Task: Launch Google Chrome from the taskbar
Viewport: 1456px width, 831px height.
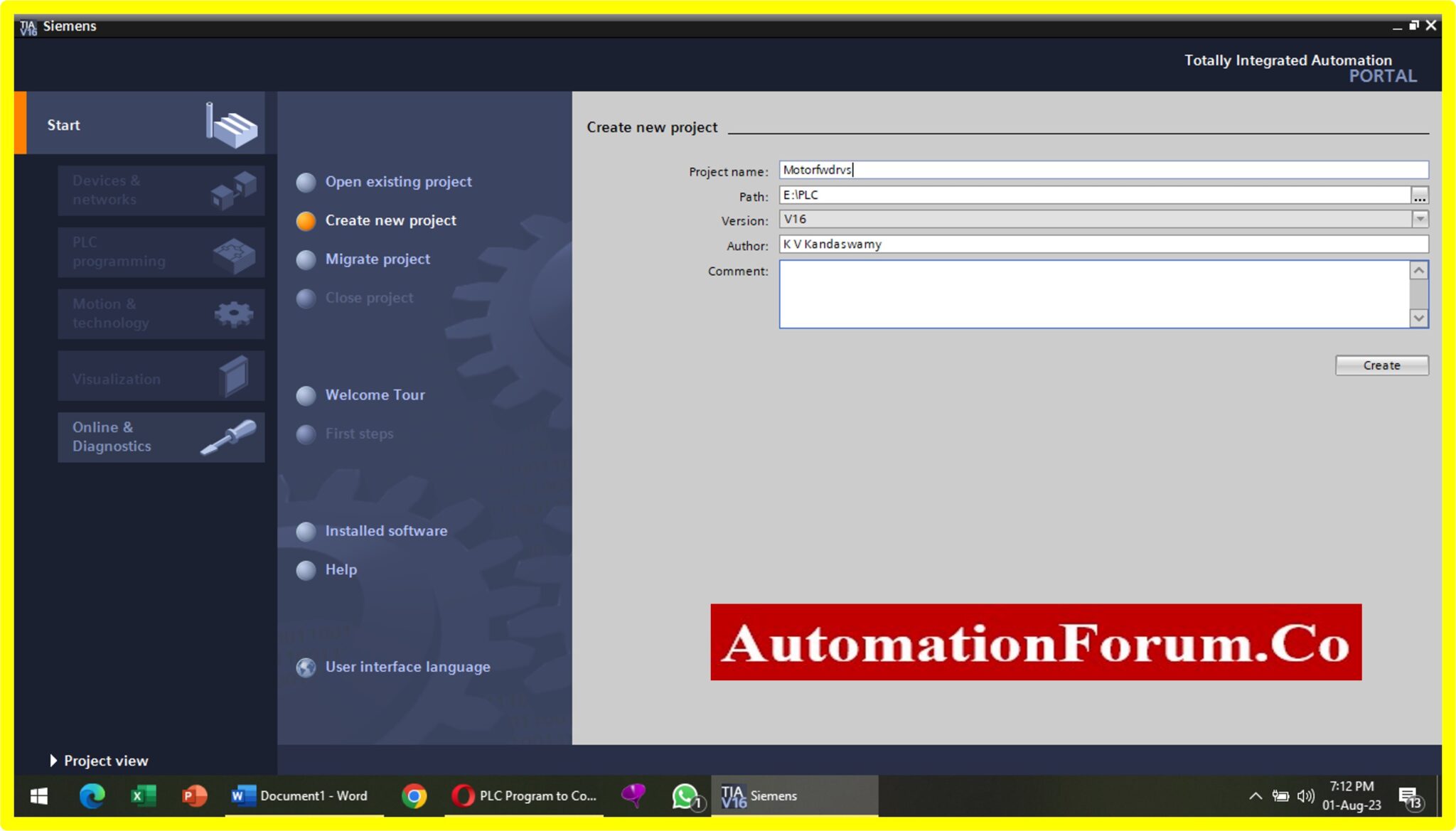Action: [x=414, y=795]
